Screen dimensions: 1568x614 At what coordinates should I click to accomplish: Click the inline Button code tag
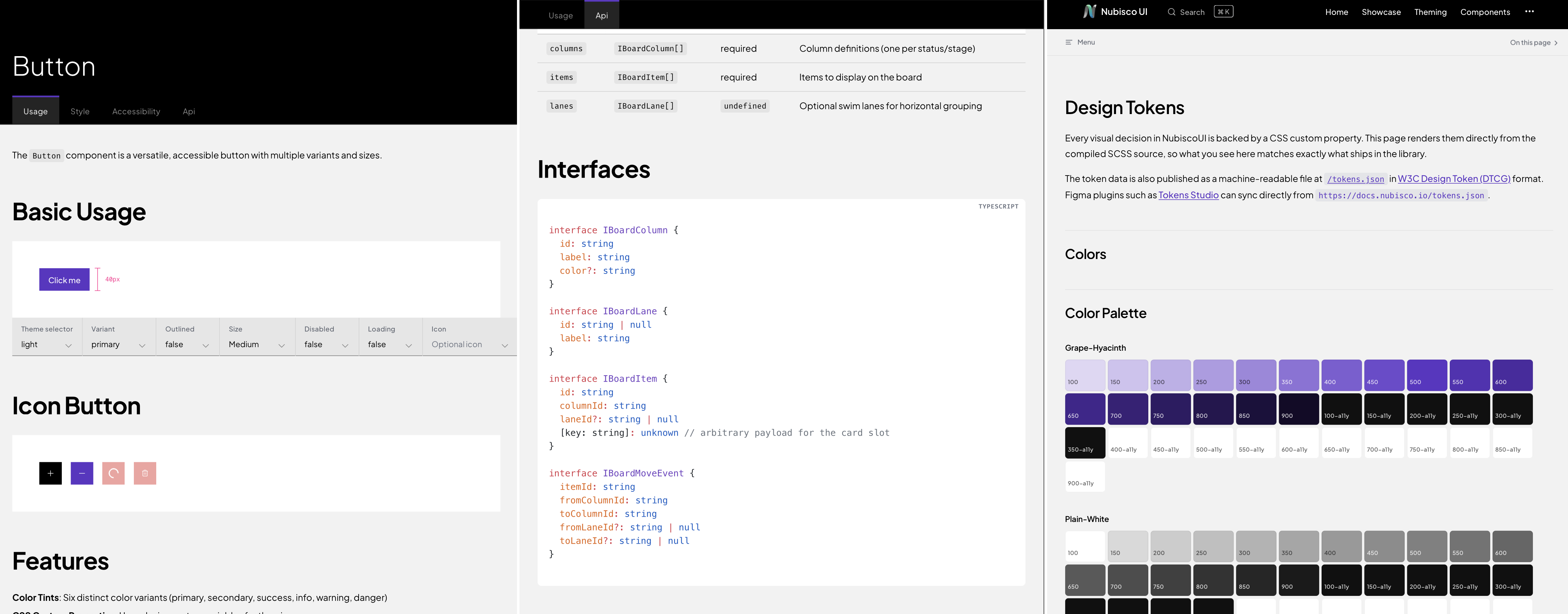[46, 156]
